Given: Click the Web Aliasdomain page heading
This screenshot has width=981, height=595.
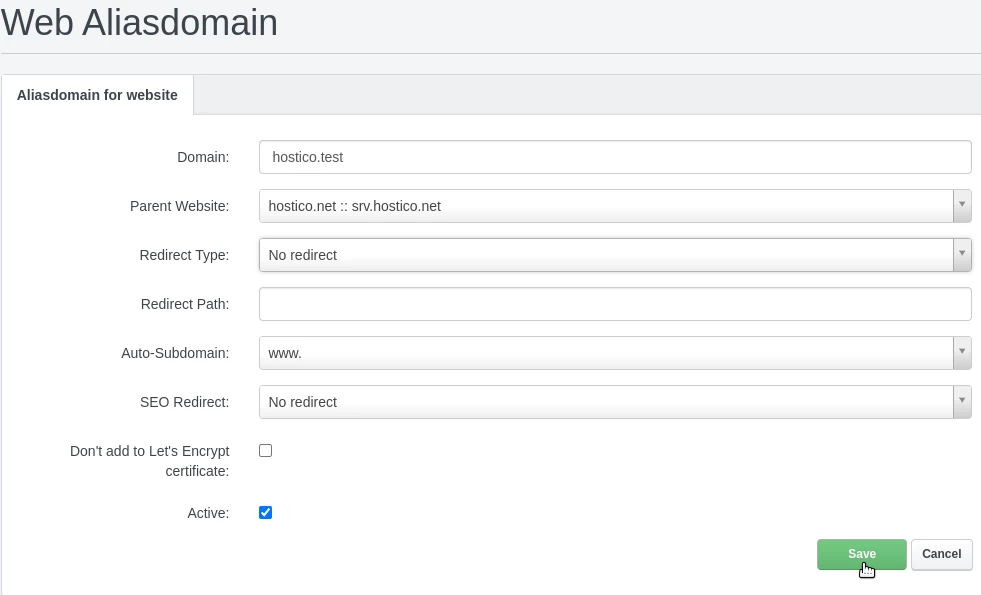Looking at the screenshot, I should (139, 23).
